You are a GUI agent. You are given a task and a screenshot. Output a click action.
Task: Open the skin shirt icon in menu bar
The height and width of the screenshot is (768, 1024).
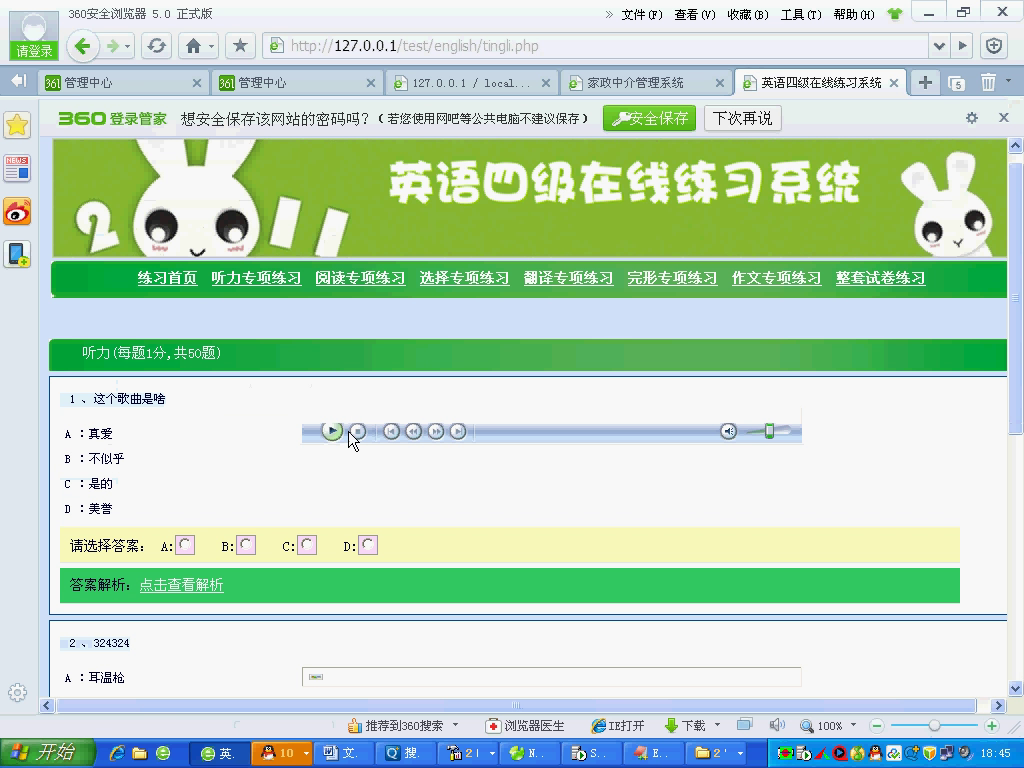[x=895, y=14]
